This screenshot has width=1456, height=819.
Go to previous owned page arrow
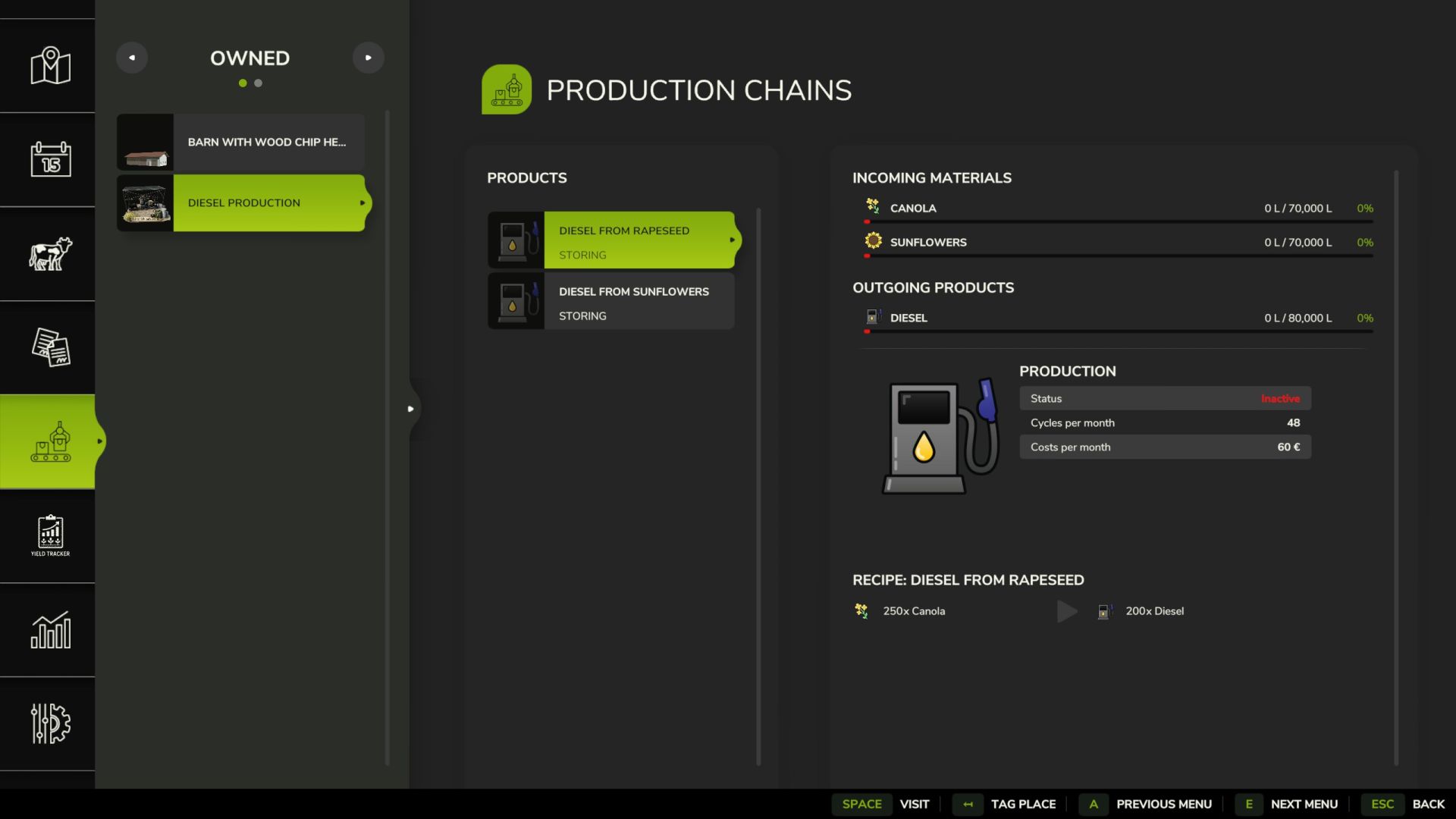(132, 58)
